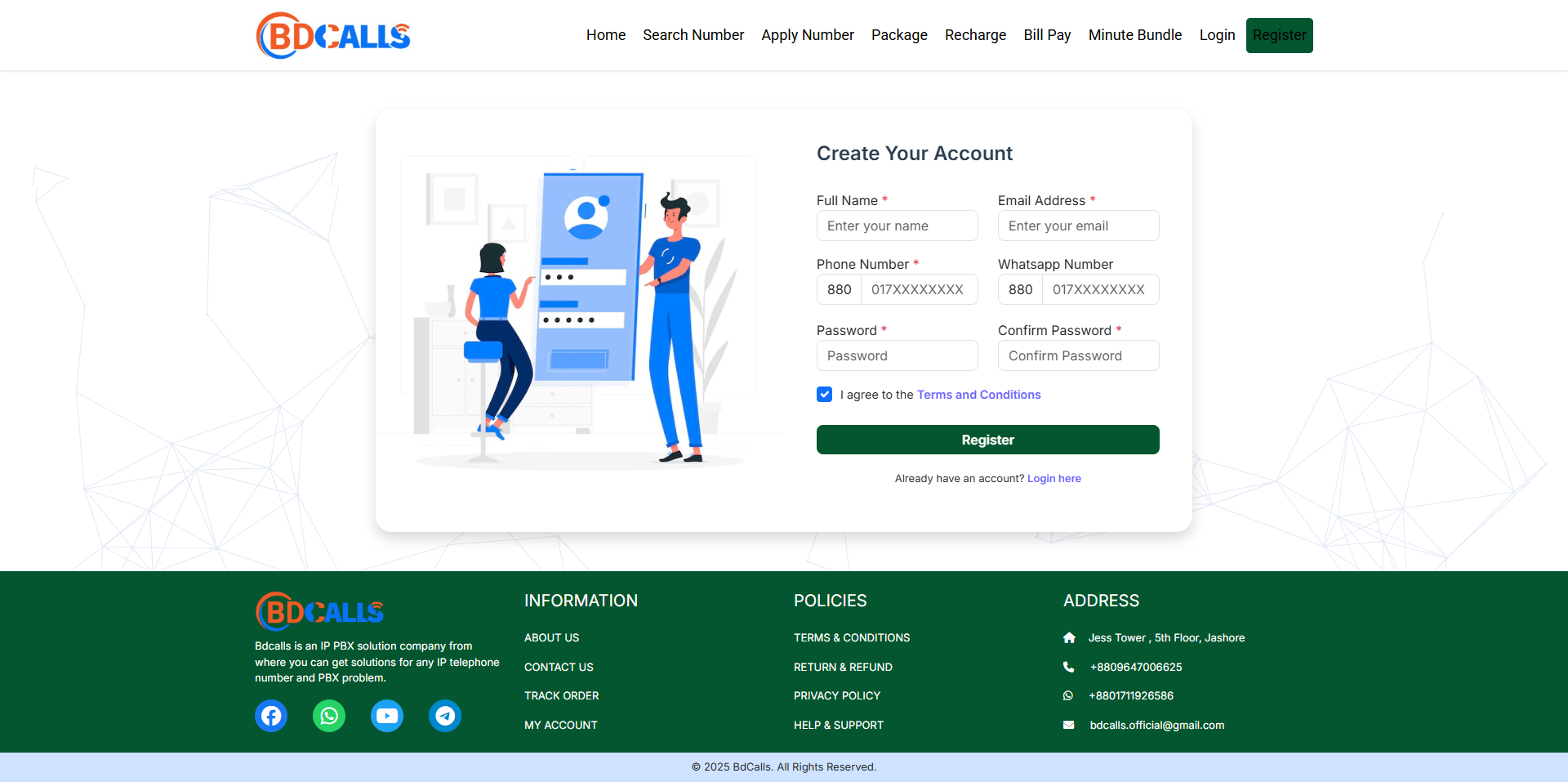Click the BDCalls logo in the header
This screenshot has width=1568, height=782.
[333, 35]
